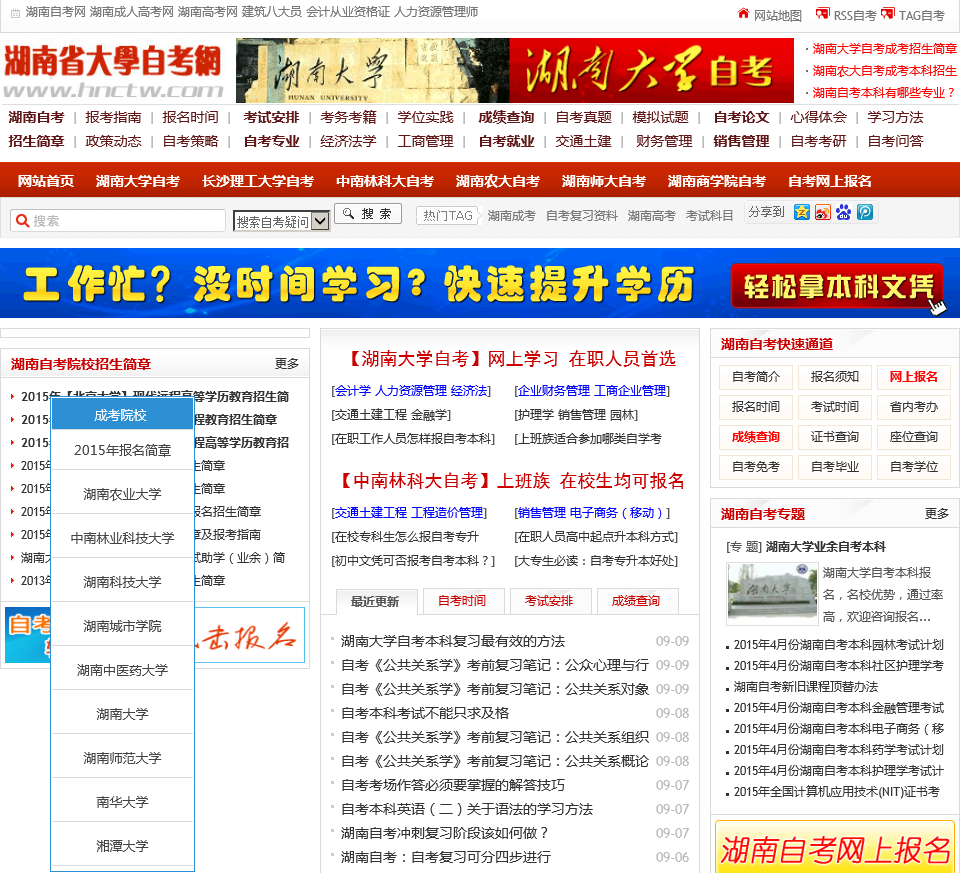Click 网站地图 link at top right
The image size is (960, 873).
[778, 15]
